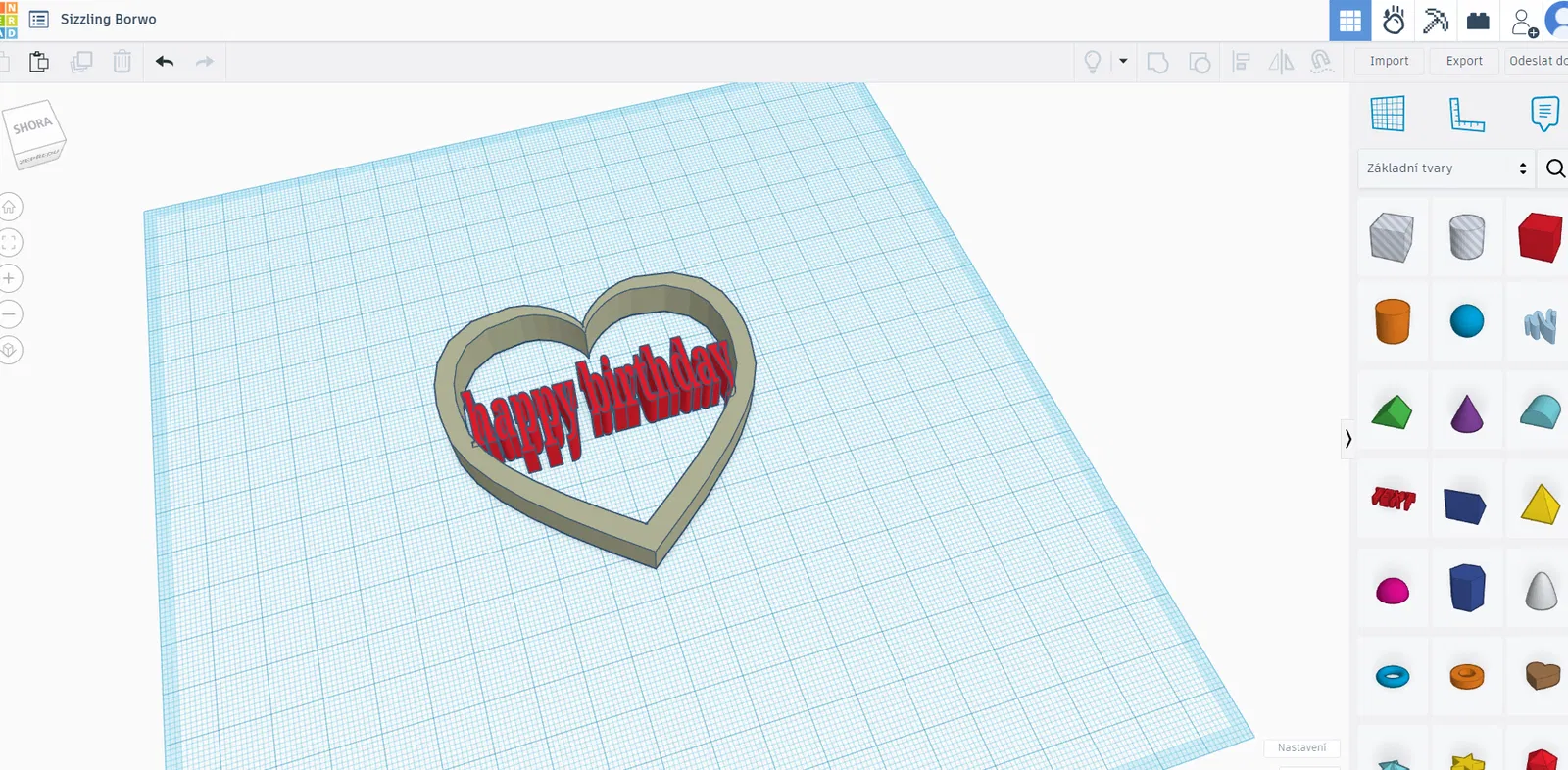The height and width of the screenshot is (770, 1568).
Task: Select the purple Cone shape
Action: click(1467, 413)
